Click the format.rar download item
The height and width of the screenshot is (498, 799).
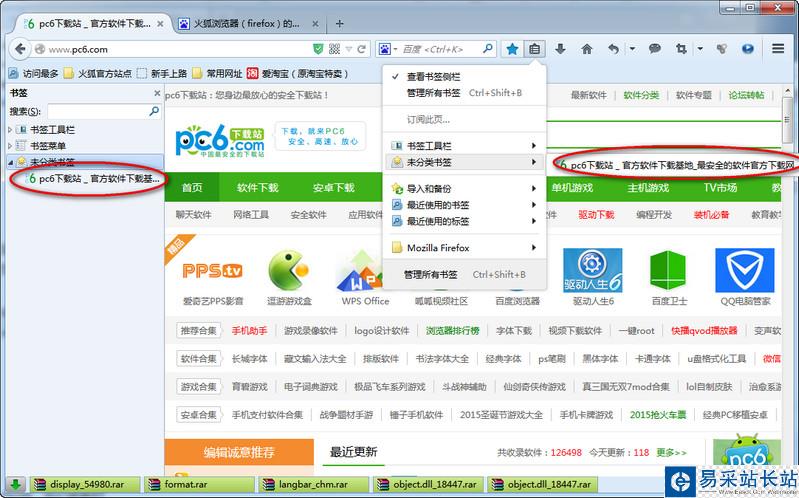[200, 484]
